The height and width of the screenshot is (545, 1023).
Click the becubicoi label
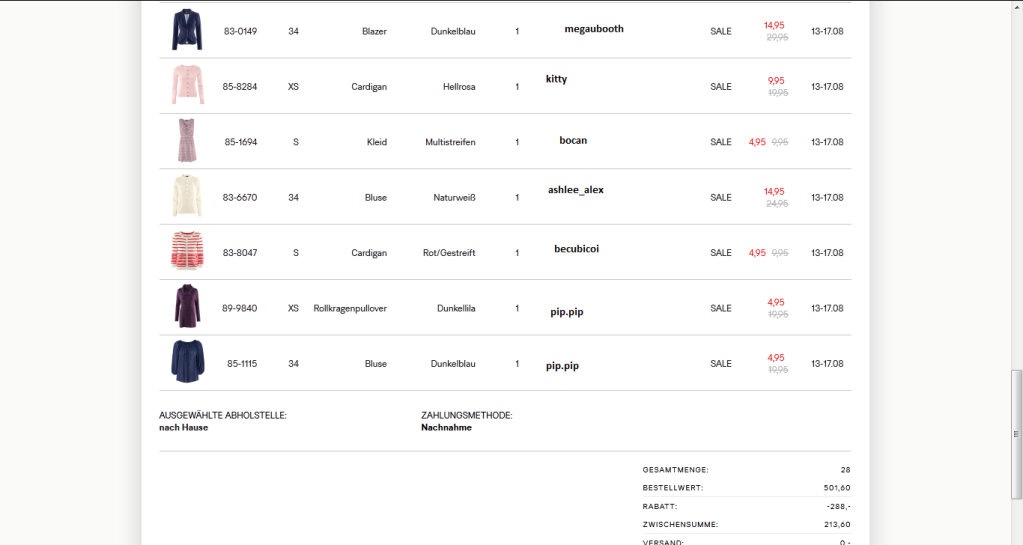point(576,248)
